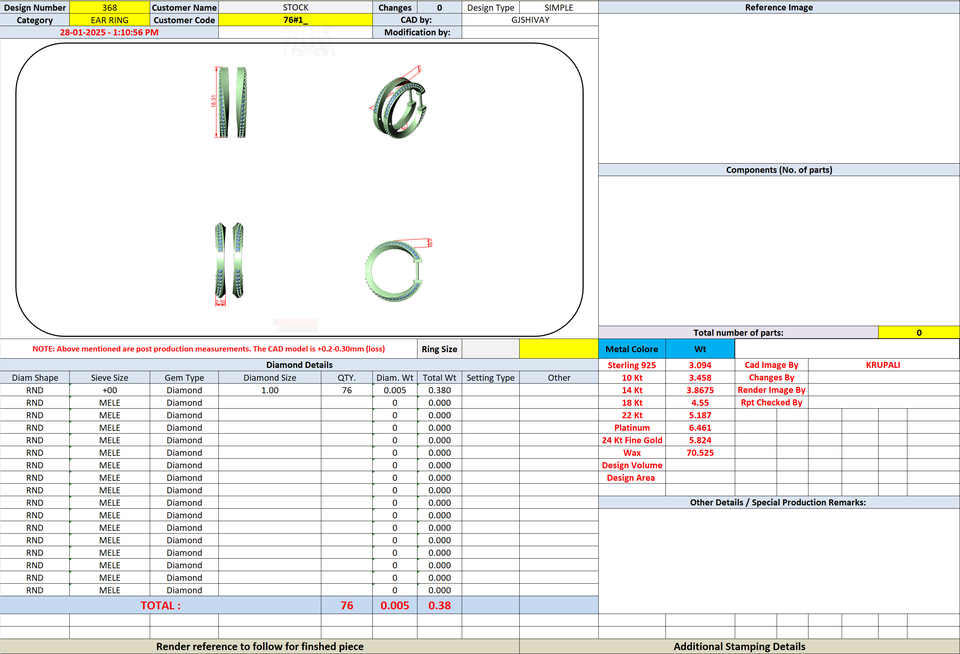Image resolution: width=960 pixels, height=654 pixels.
Task: Select the EAR RING category cell
Action: (x=110, y=20)
